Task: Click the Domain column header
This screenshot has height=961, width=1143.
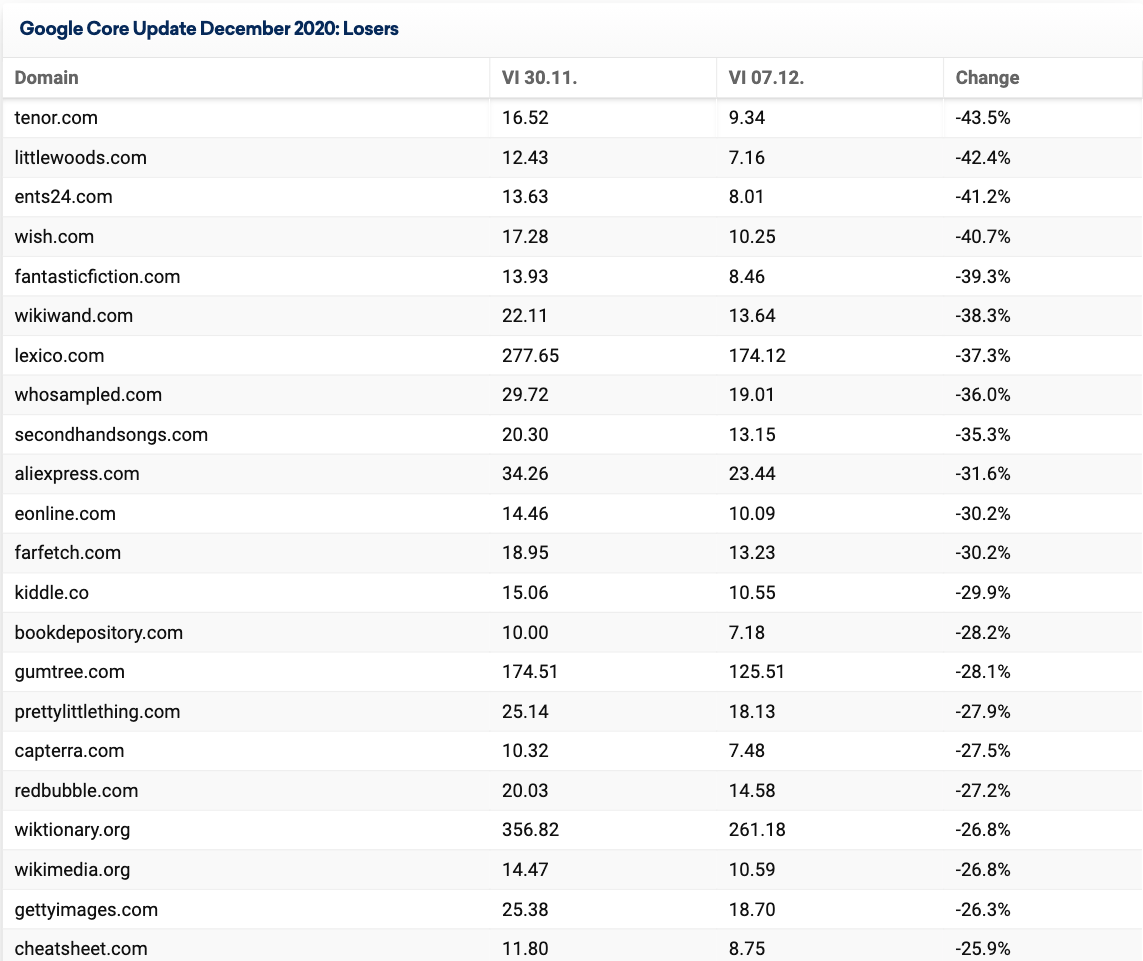Action: (47, 78)
